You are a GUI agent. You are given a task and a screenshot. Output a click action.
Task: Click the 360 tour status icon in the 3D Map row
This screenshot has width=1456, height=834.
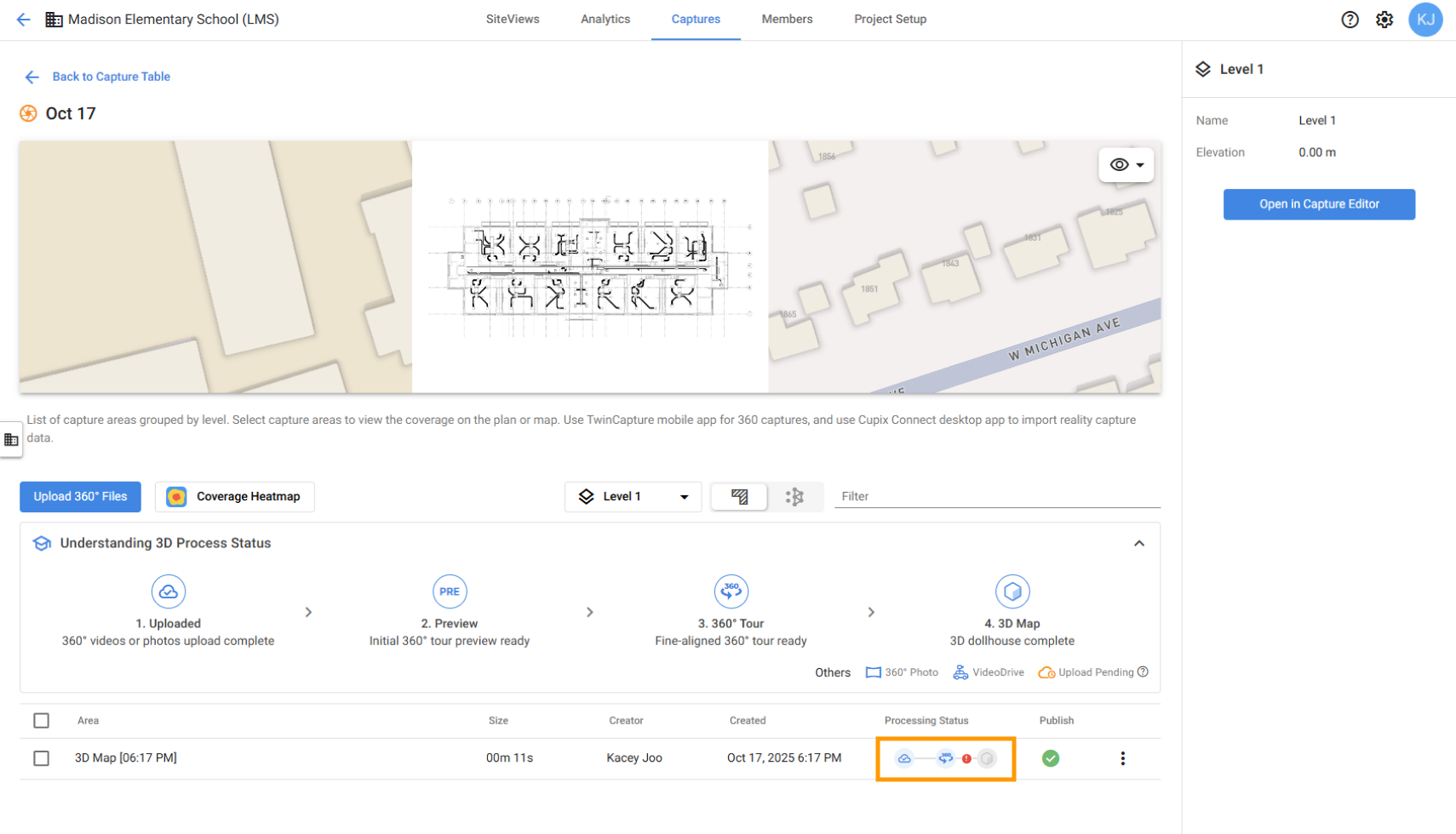point(945,758)
